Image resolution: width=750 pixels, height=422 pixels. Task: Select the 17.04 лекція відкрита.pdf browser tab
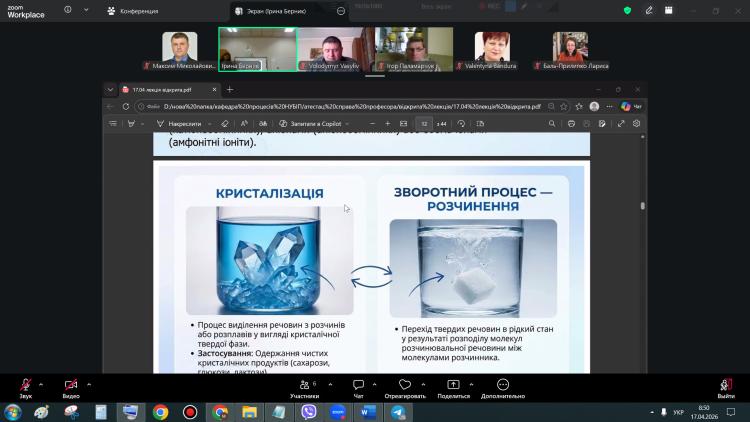coord(163,89)
